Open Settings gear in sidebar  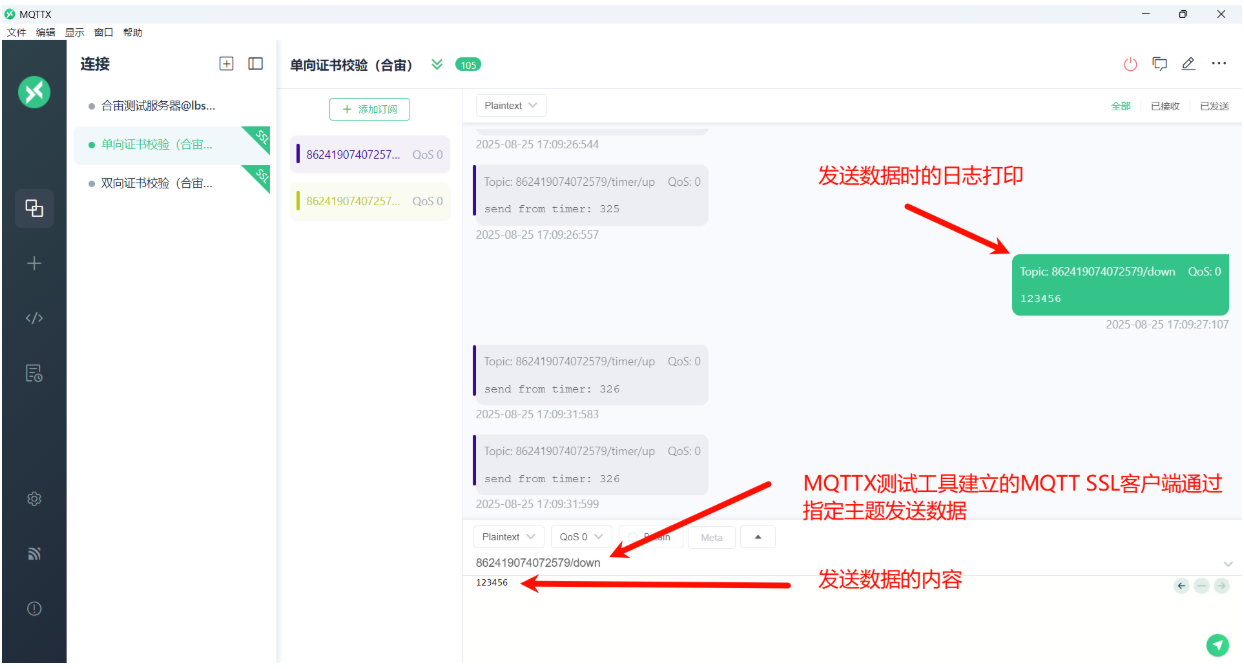click(34, 498)
